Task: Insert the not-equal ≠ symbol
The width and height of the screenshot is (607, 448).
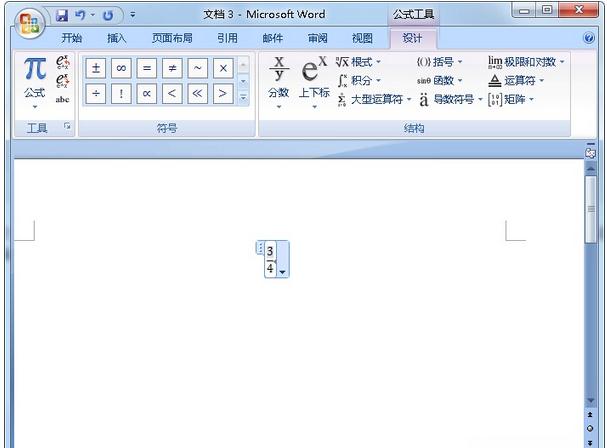Action: pos(172,68)
